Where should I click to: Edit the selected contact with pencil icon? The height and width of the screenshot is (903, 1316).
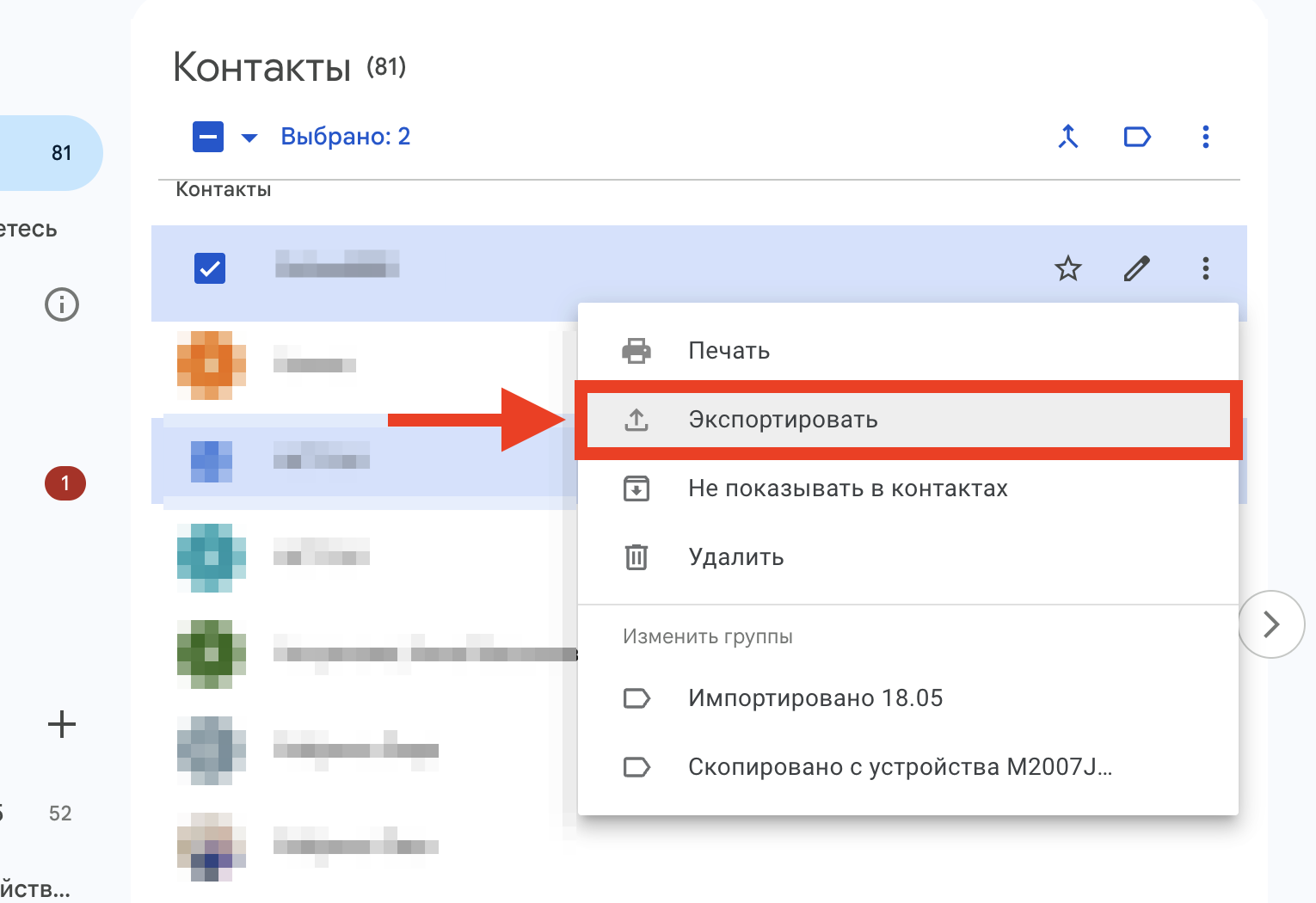coord(1136,268)
